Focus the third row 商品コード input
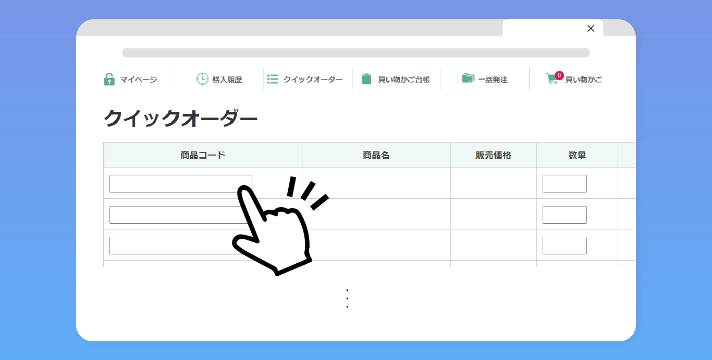The height and width of the screenshot is (360, 712). pyautogui.click(x=181, y=246)
